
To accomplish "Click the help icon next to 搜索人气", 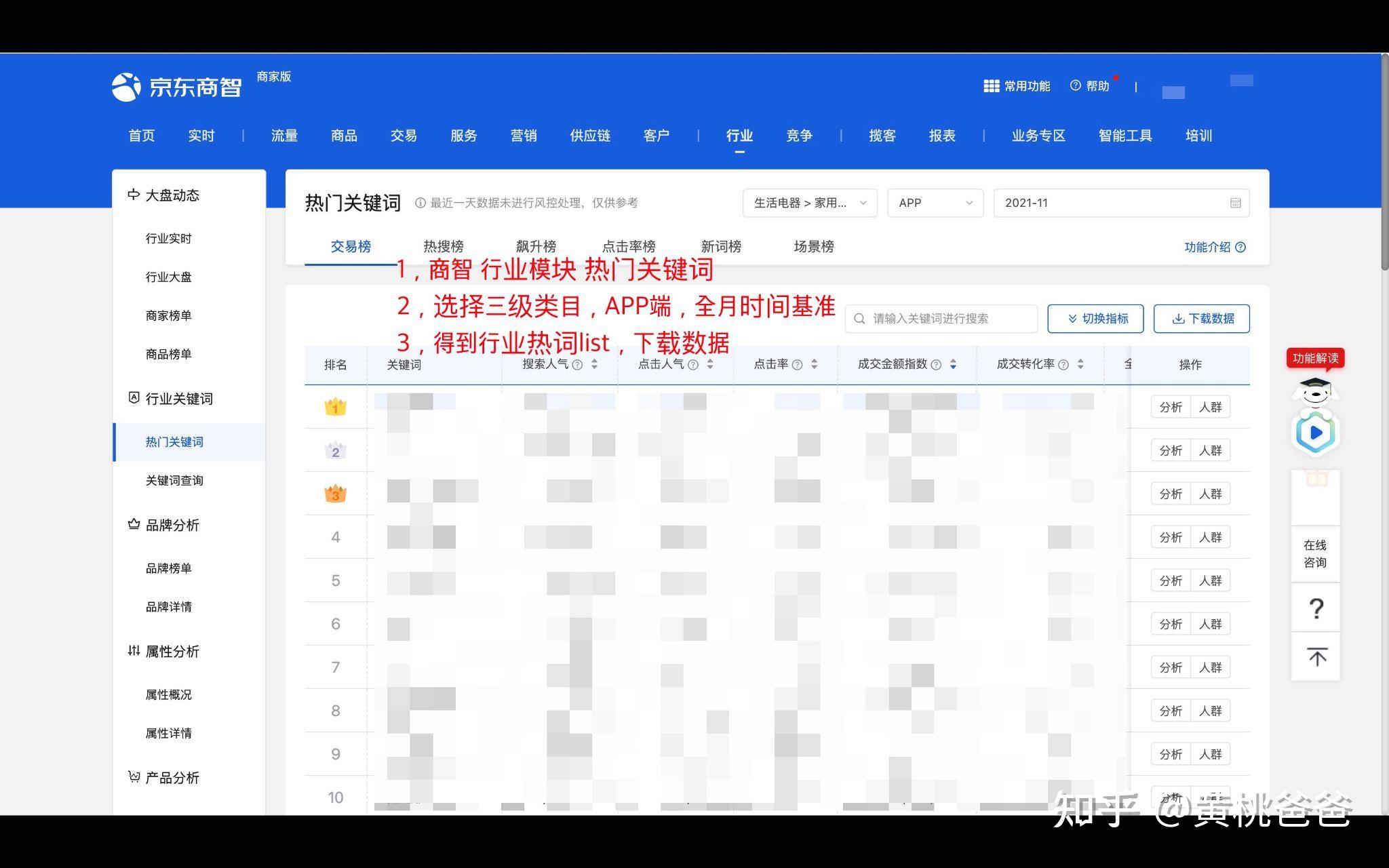I will tap(577, 365).
